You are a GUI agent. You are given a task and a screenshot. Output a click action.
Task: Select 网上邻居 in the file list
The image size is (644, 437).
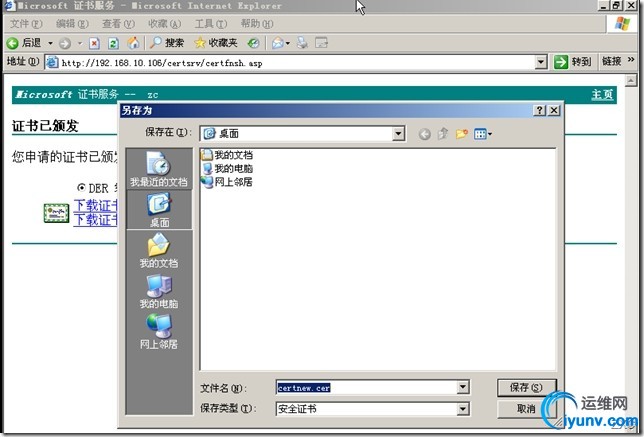coord(227,182)
